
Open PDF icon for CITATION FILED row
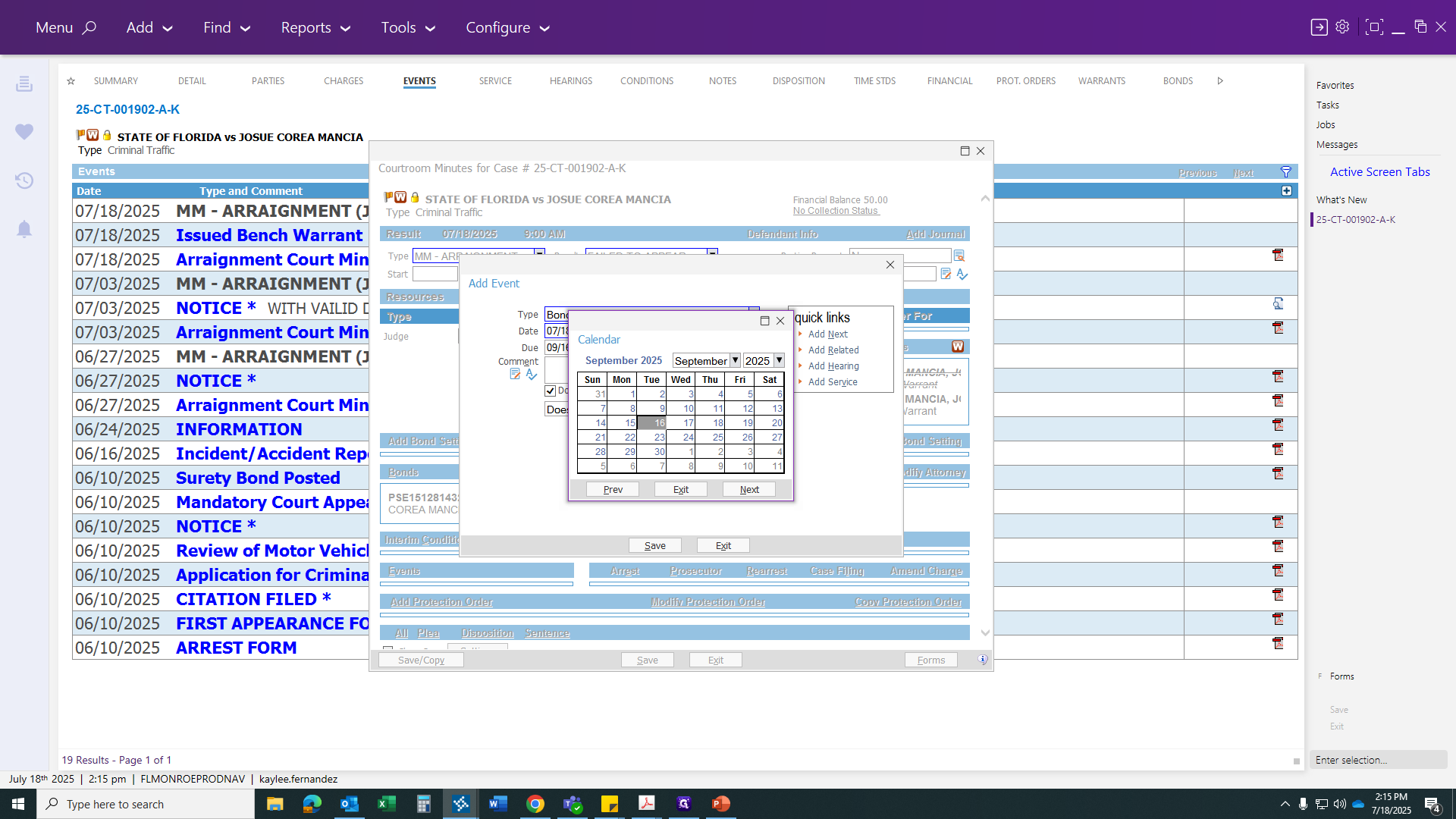coord(1278,595)
